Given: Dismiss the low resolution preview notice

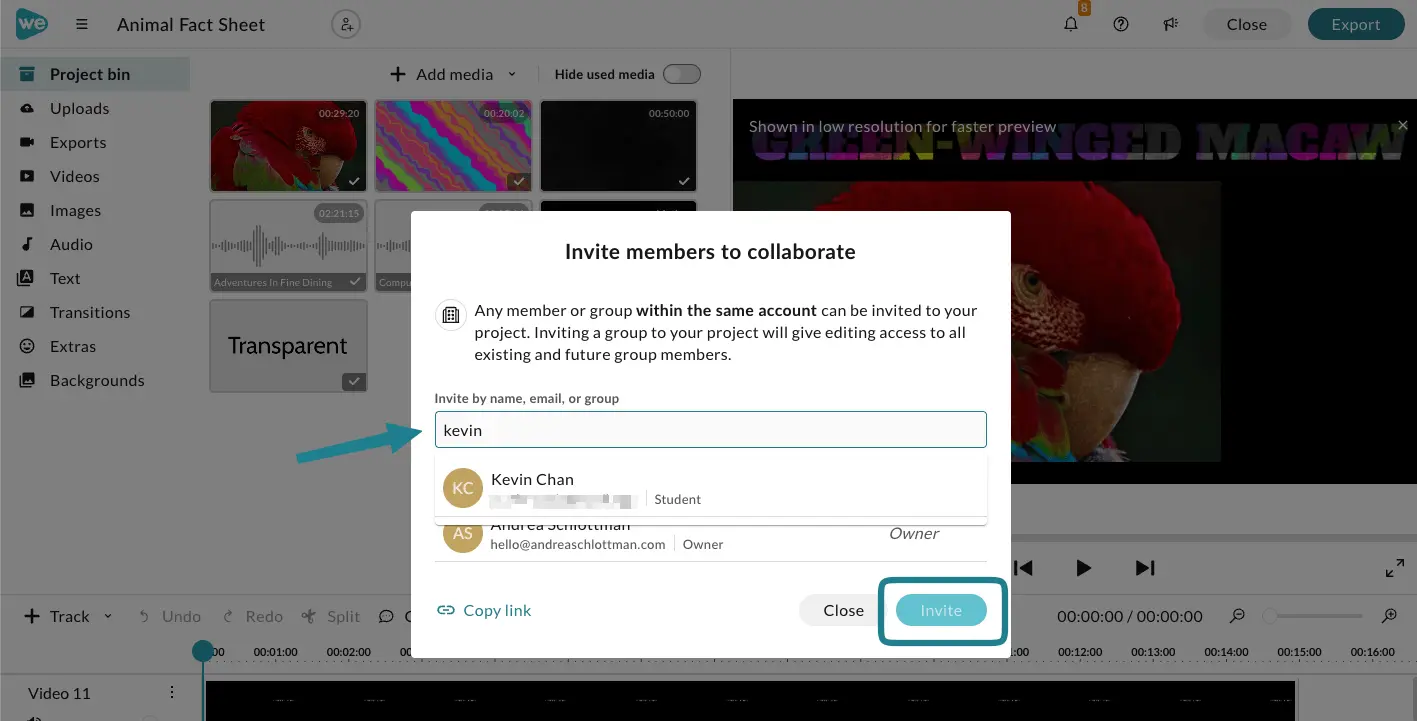Looking at the screenshot, I should [1402, 126].
